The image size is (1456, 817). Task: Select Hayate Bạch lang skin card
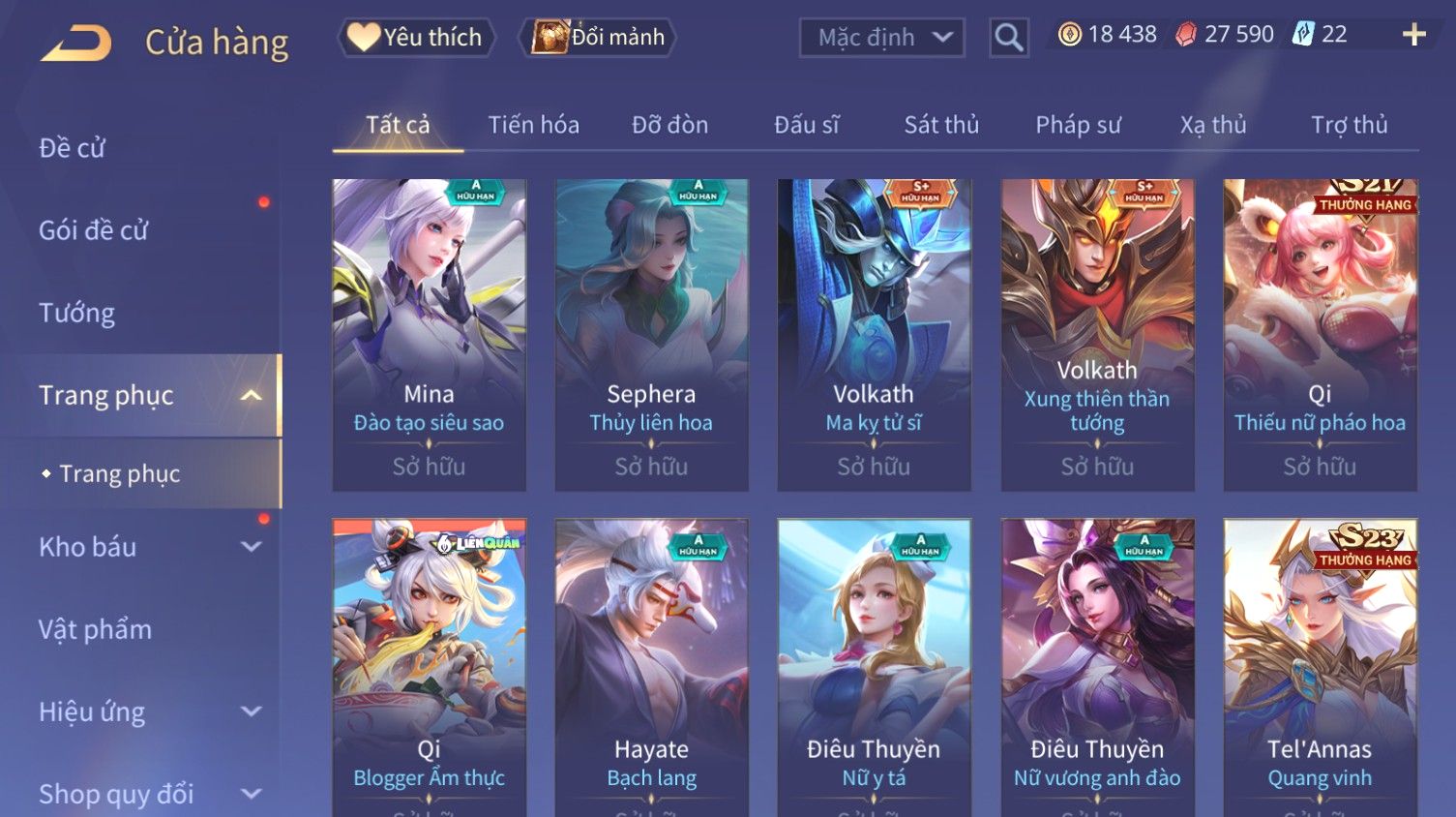[x=651, y=668]
